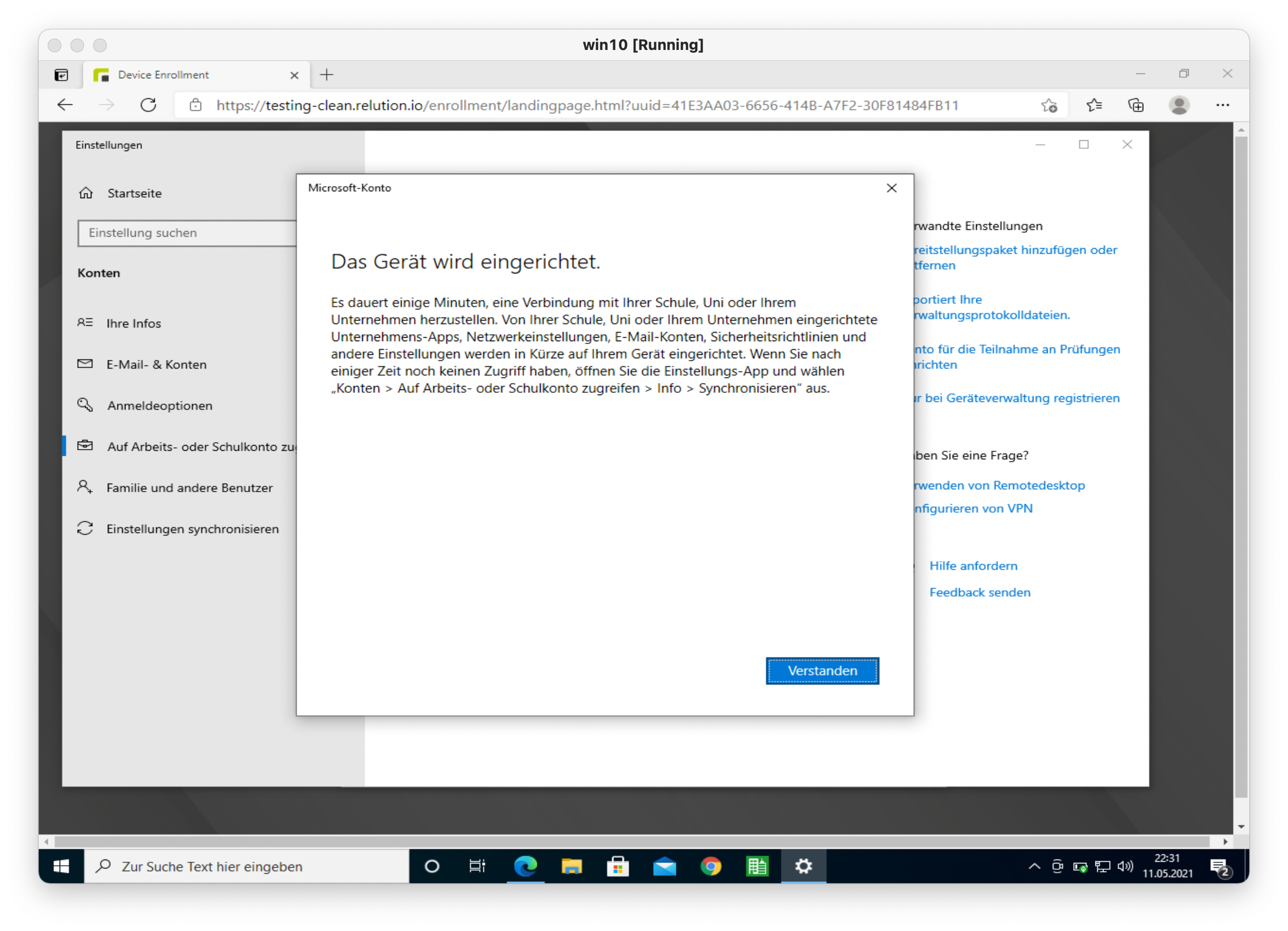
Task: Select the Device Enrollment tab
Action: [x=196, y=75]
